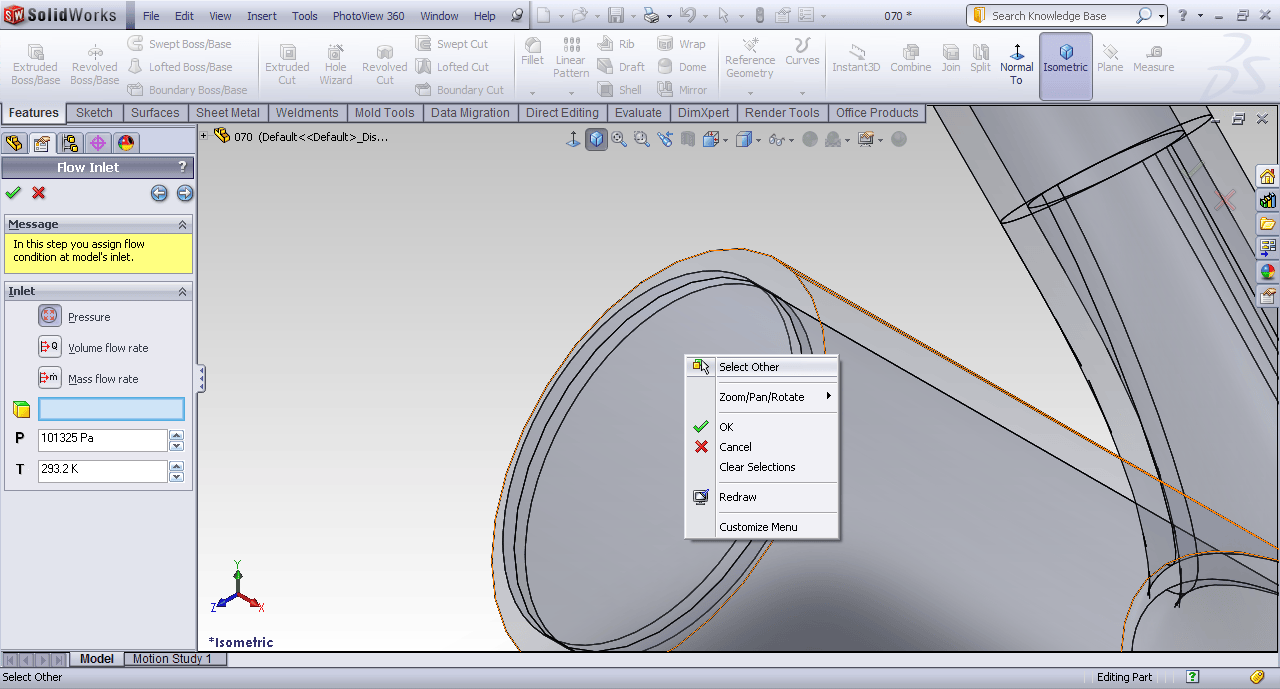Image resolution: width=1280 pixels, height=689 pixels.
Task: Open DisplayManager tab icon
Action: [x=126, y=143]
